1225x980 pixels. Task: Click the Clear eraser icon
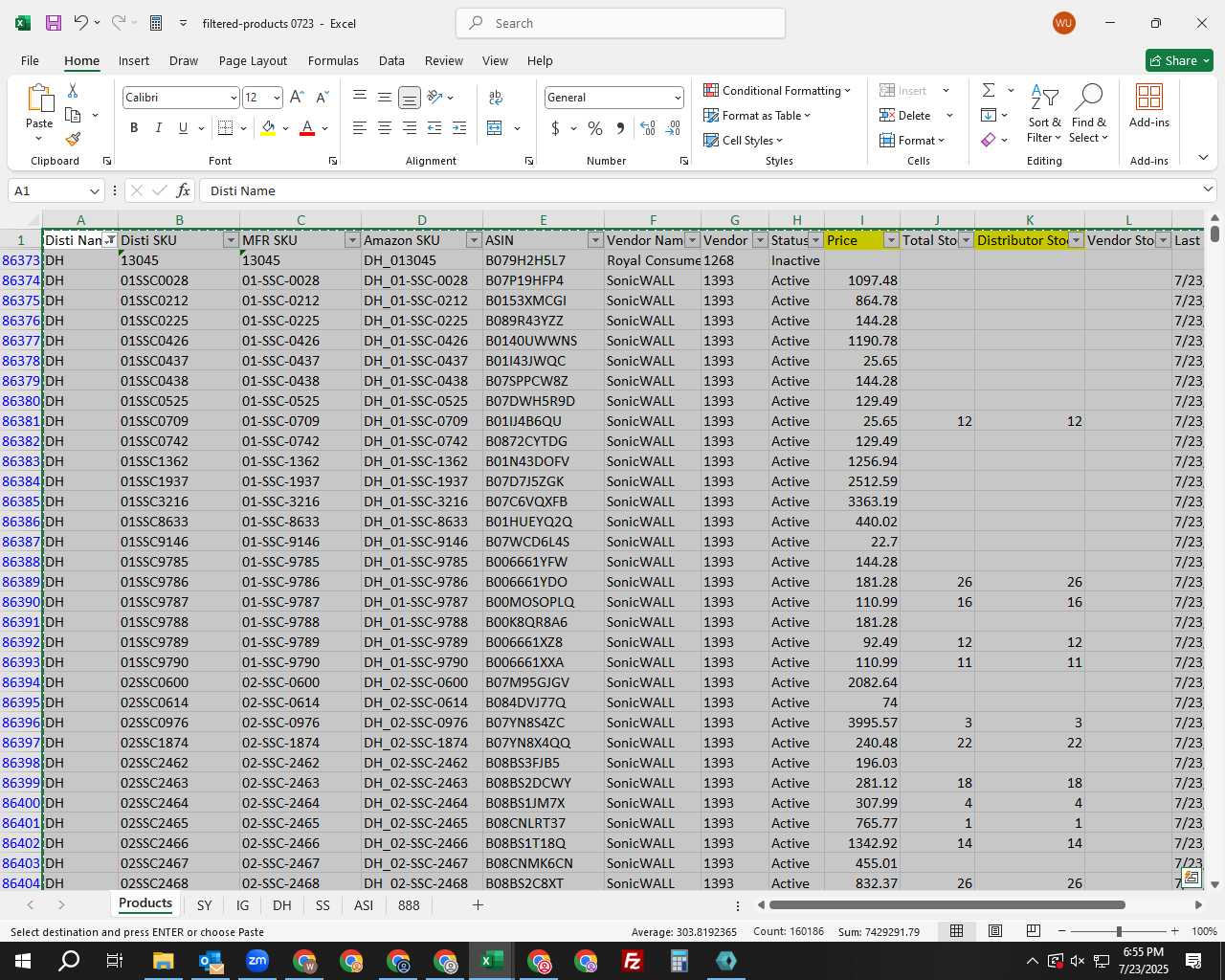989,140
